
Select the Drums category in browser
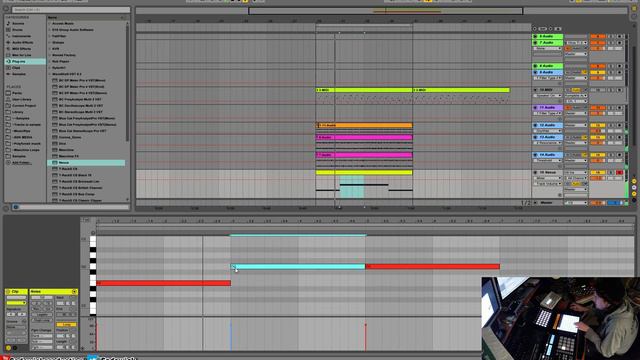pos(18,30)
